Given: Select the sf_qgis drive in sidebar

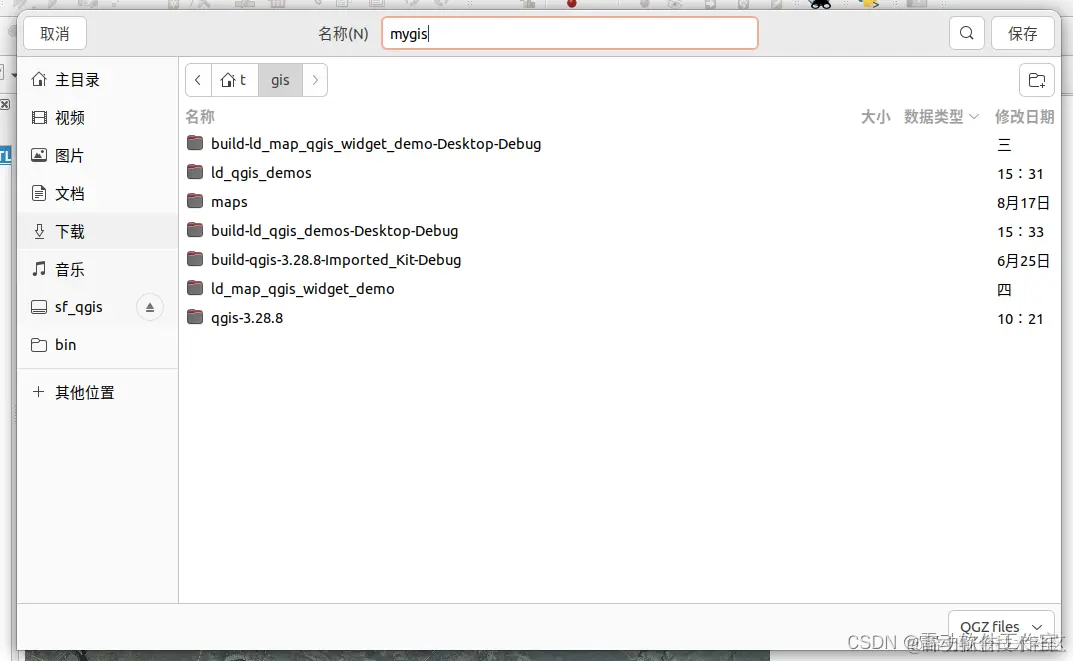Looking at the screenshot, I should [x=79, y=307].
